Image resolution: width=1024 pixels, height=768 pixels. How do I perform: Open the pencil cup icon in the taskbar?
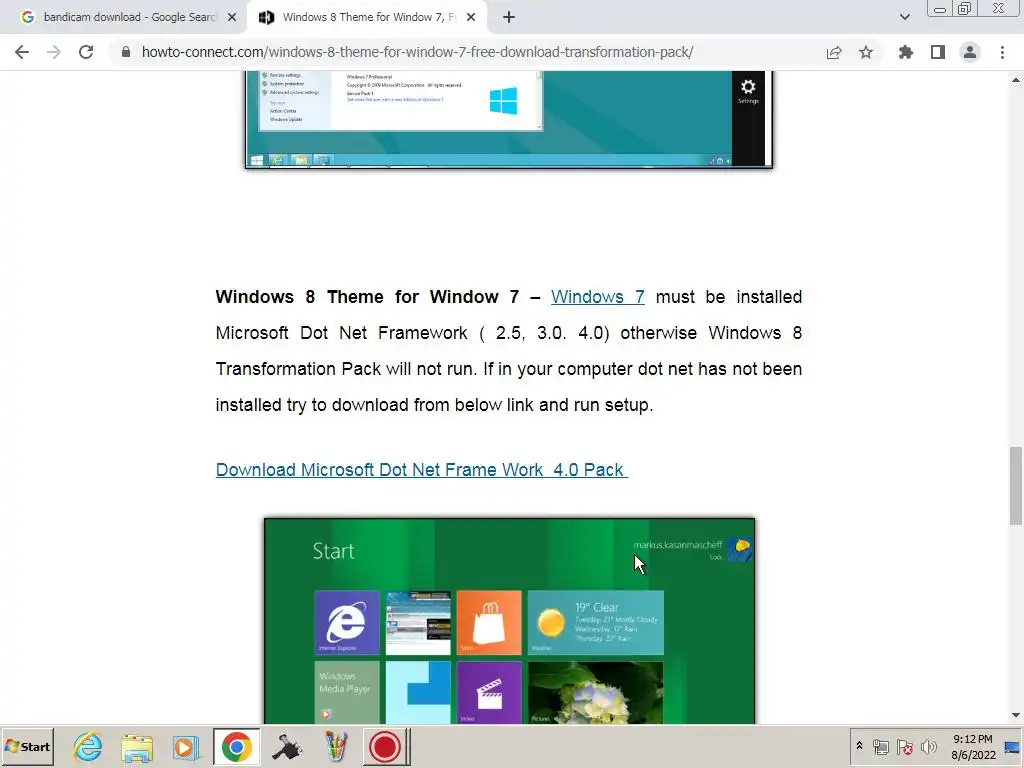tap(336, 746)
